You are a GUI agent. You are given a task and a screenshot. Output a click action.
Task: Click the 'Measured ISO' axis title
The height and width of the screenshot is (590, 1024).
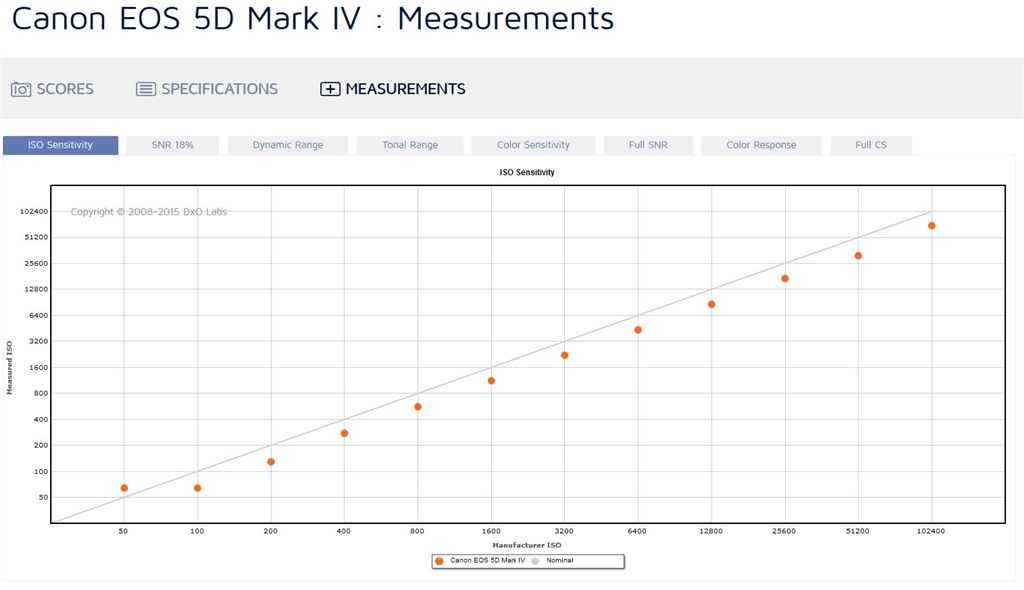[9, 367]
